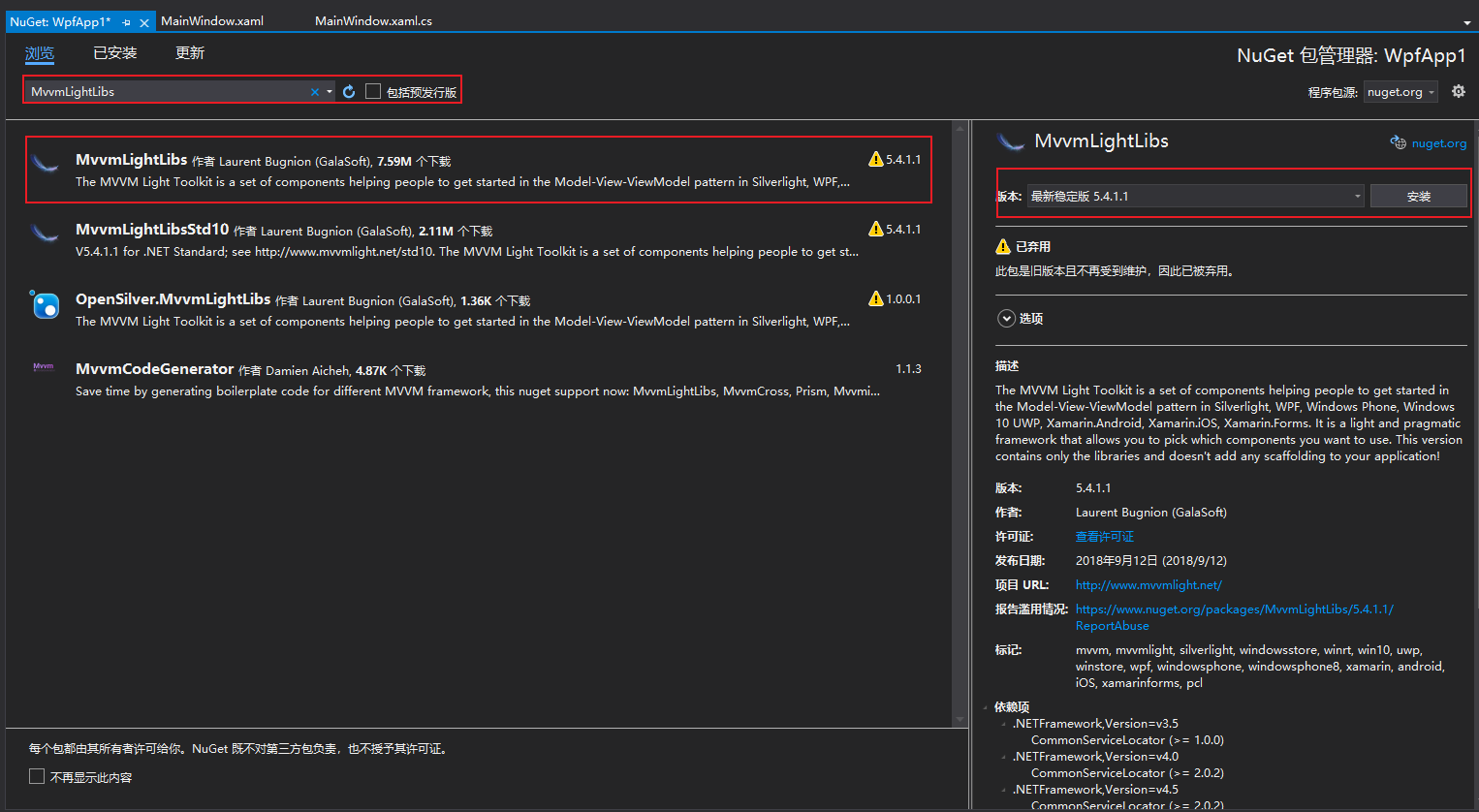
Task: Pin the NuGet: WpfApp1 tab
Action: [x=126, y=21]
